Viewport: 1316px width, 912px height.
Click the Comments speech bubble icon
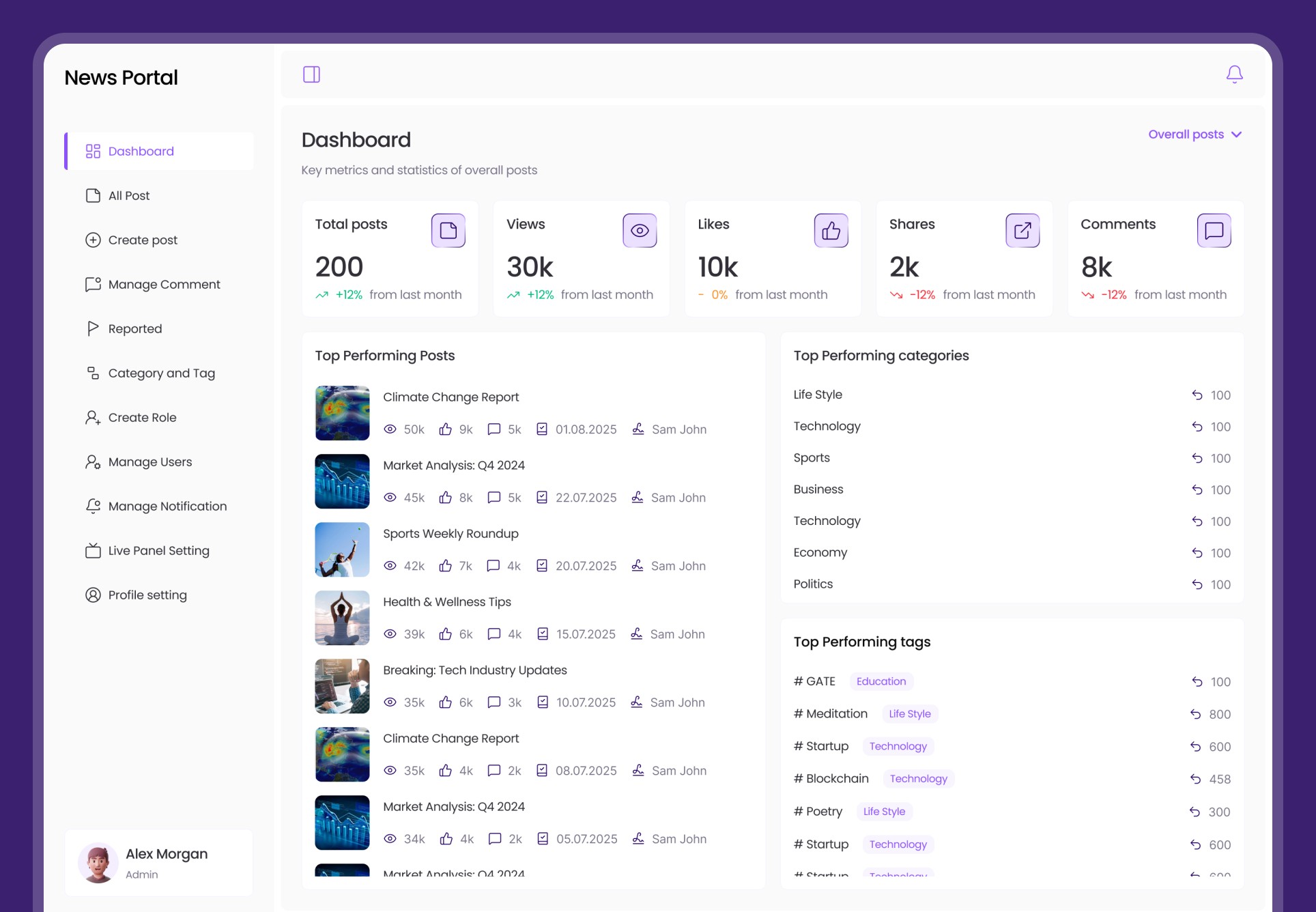(1214, 231)
